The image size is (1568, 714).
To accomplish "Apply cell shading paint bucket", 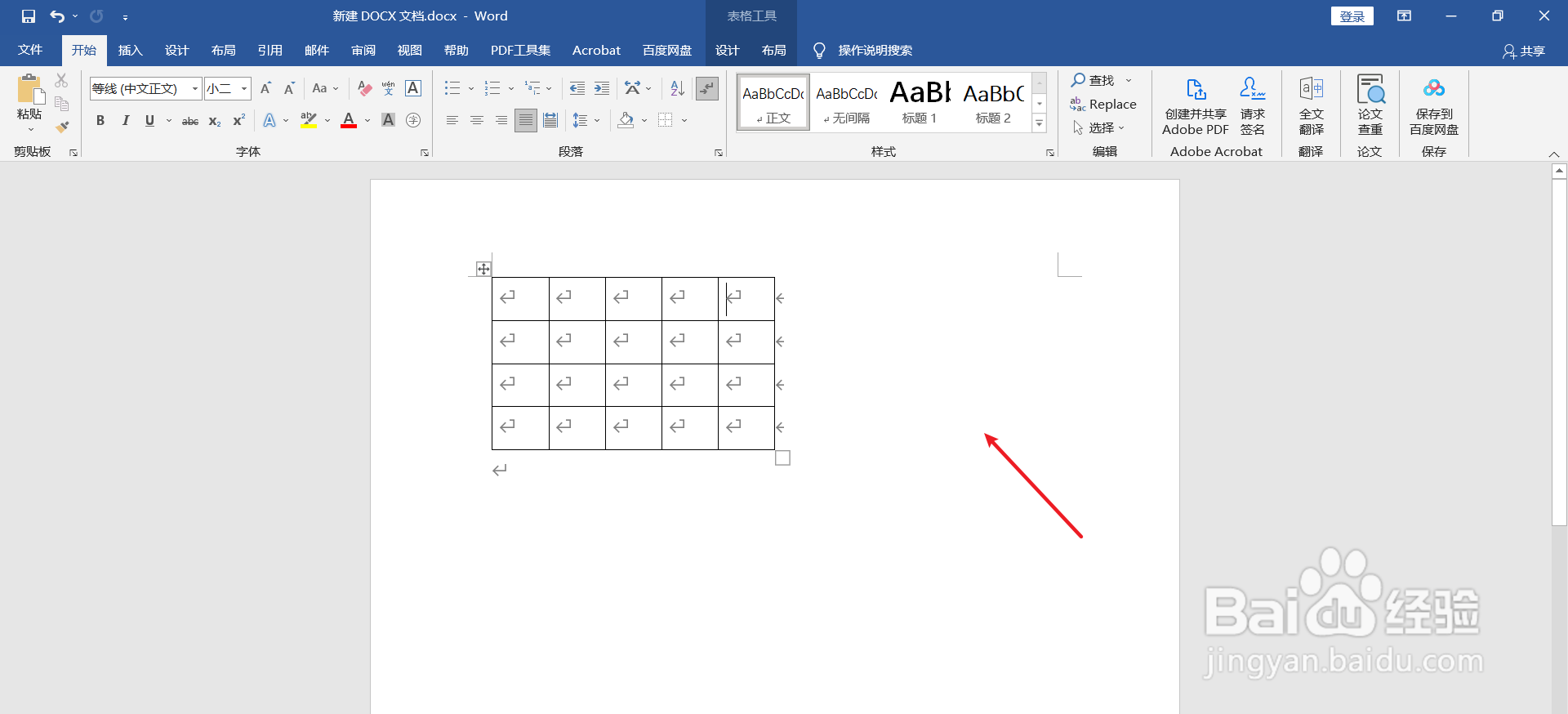I will tap(626, 121).
